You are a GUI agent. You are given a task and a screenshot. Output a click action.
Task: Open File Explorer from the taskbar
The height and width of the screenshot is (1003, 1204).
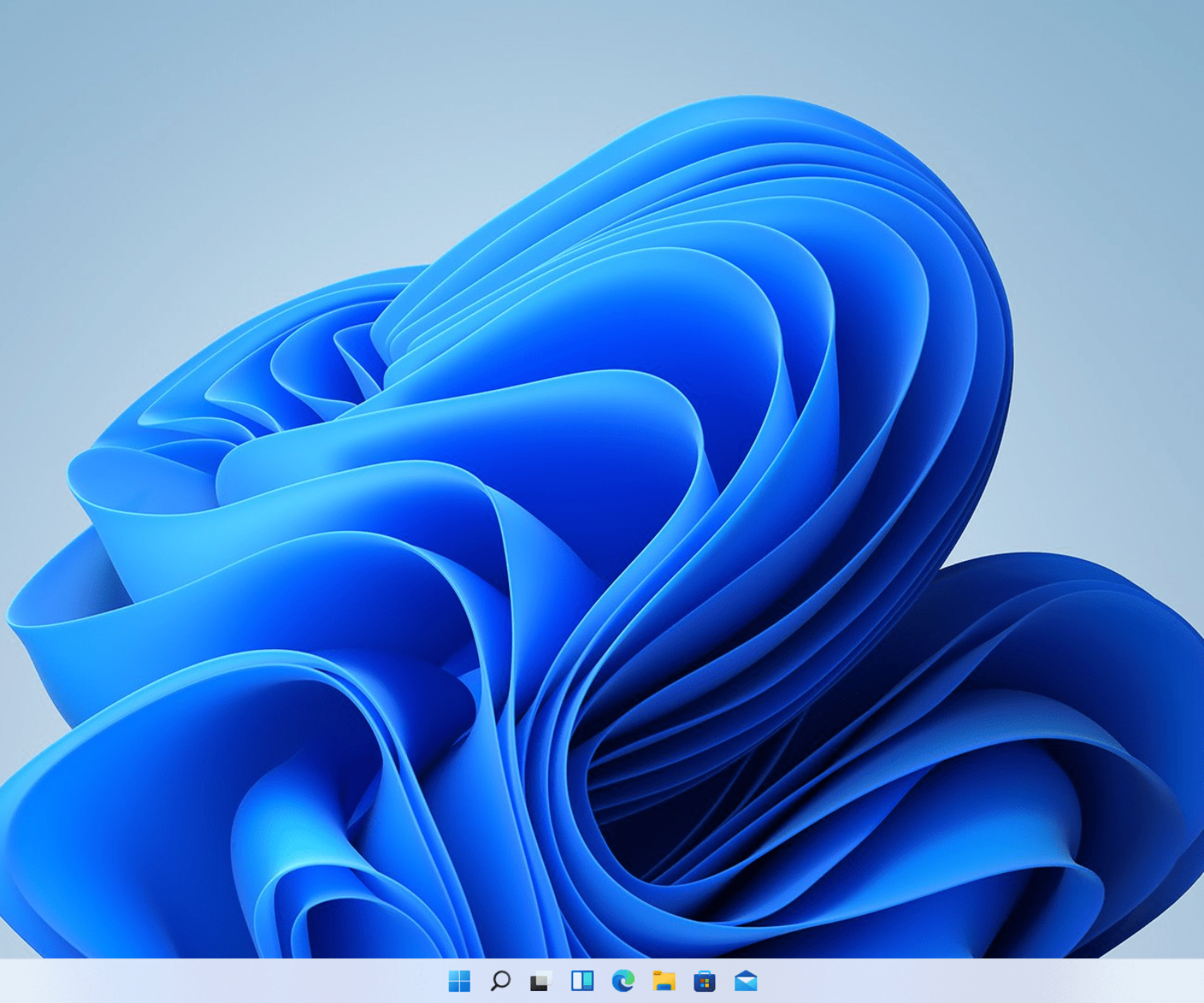click(664, 981)
